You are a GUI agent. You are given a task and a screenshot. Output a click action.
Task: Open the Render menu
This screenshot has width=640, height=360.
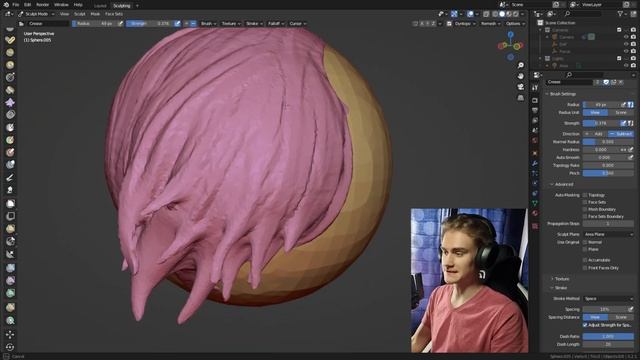tap(42, 4)
